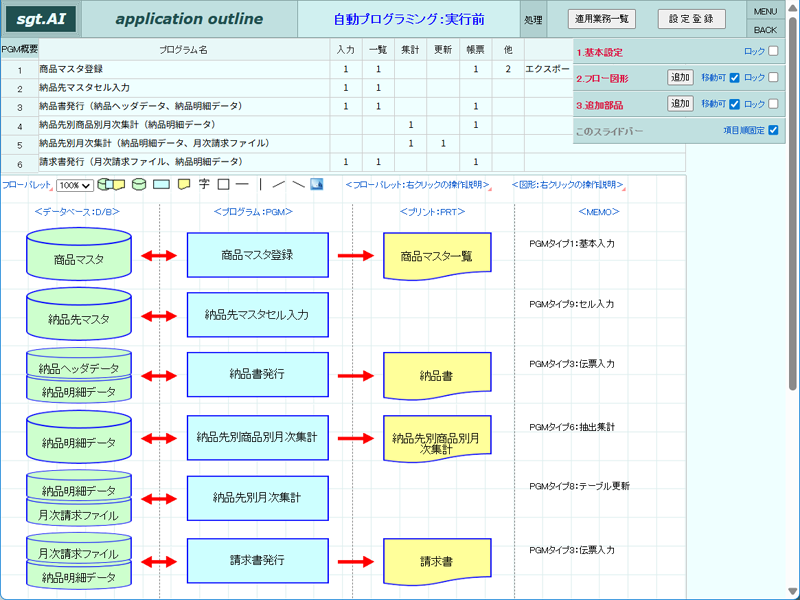
Task: Toggle ロック checkbox for 1.基本設定
Action: click(x=773, y=51)
